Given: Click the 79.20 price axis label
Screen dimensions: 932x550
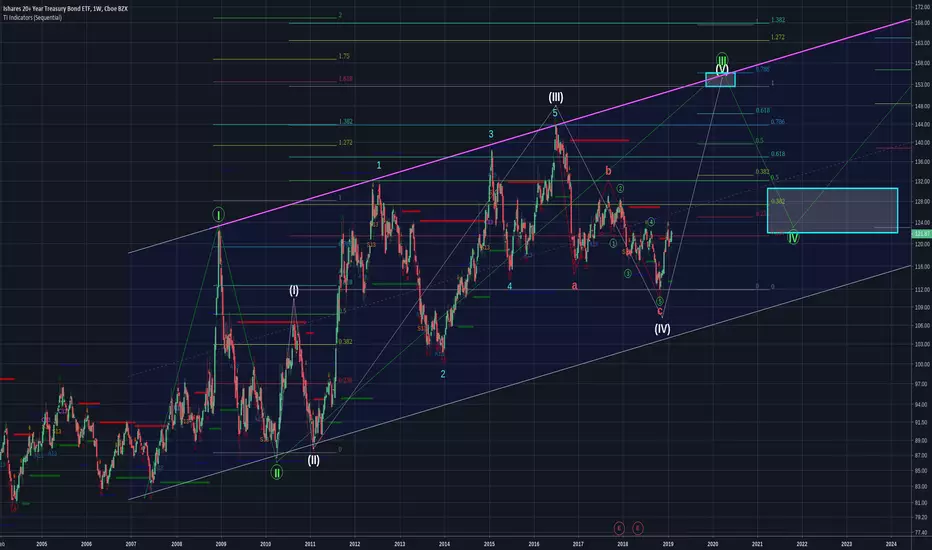Looking at the screenshot, I should click(x=922, y=517).
